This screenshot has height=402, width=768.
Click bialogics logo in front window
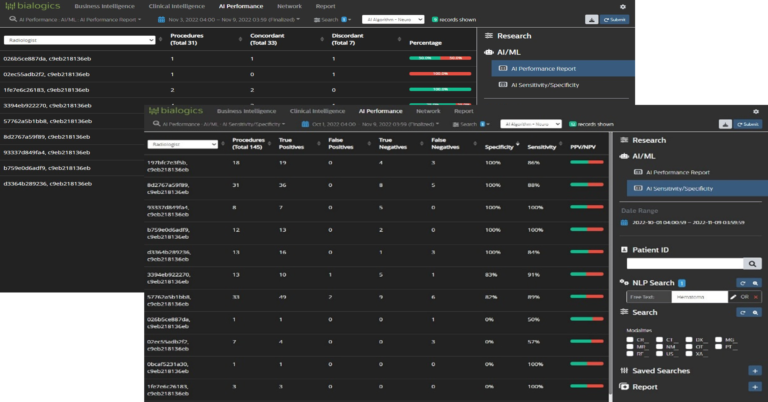176,111
